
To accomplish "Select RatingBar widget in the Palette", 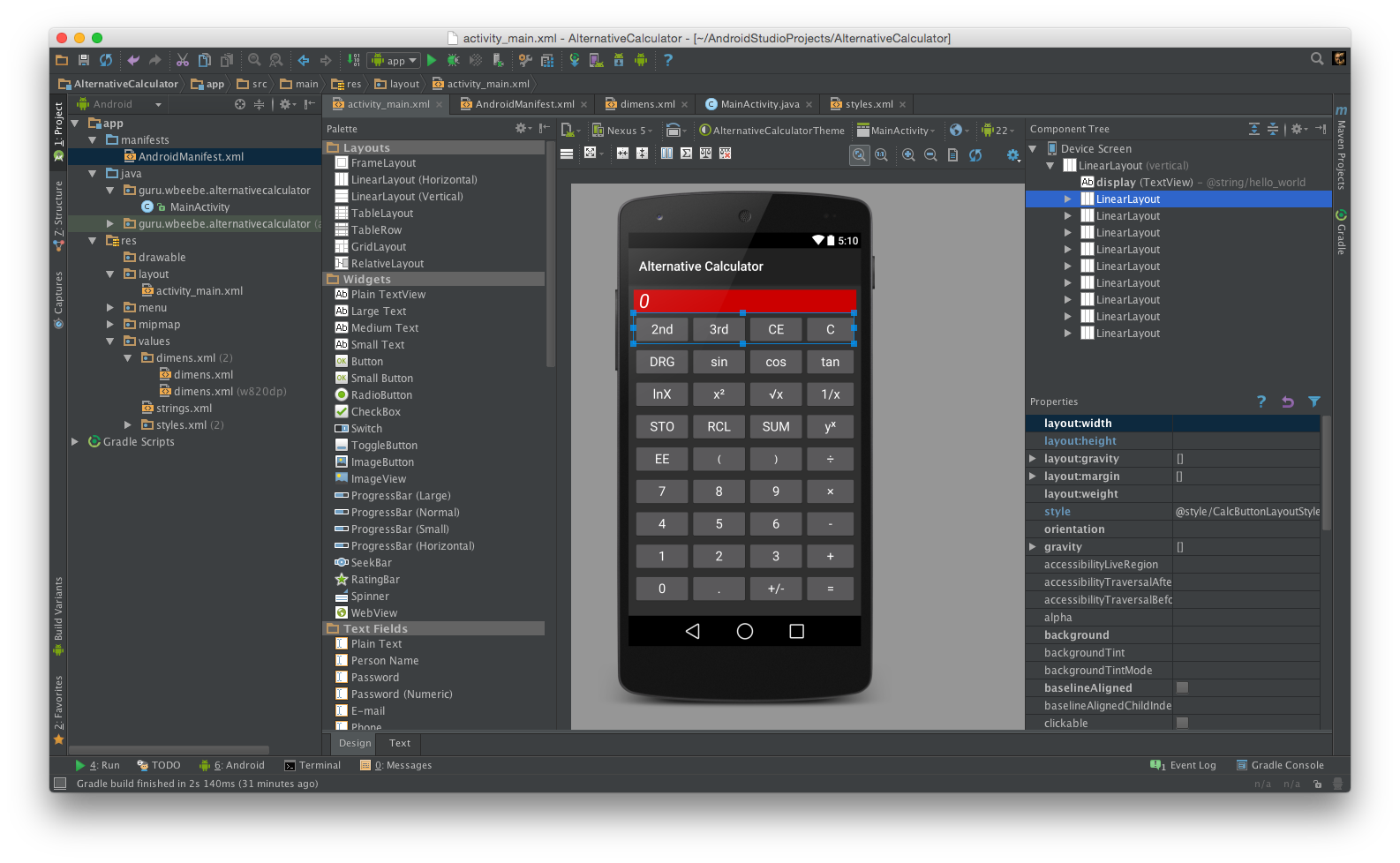I will point(367,580).
